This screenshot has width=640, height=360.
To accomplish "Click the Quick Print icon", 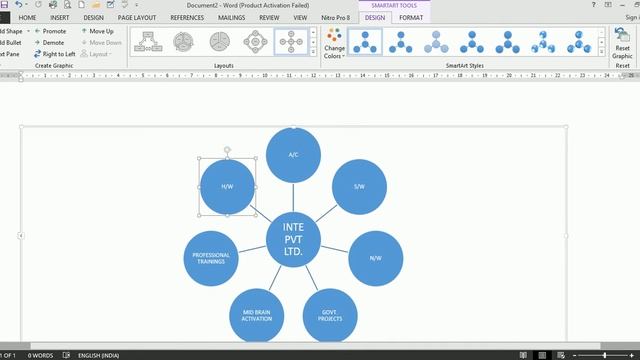I will pos(53,5).
